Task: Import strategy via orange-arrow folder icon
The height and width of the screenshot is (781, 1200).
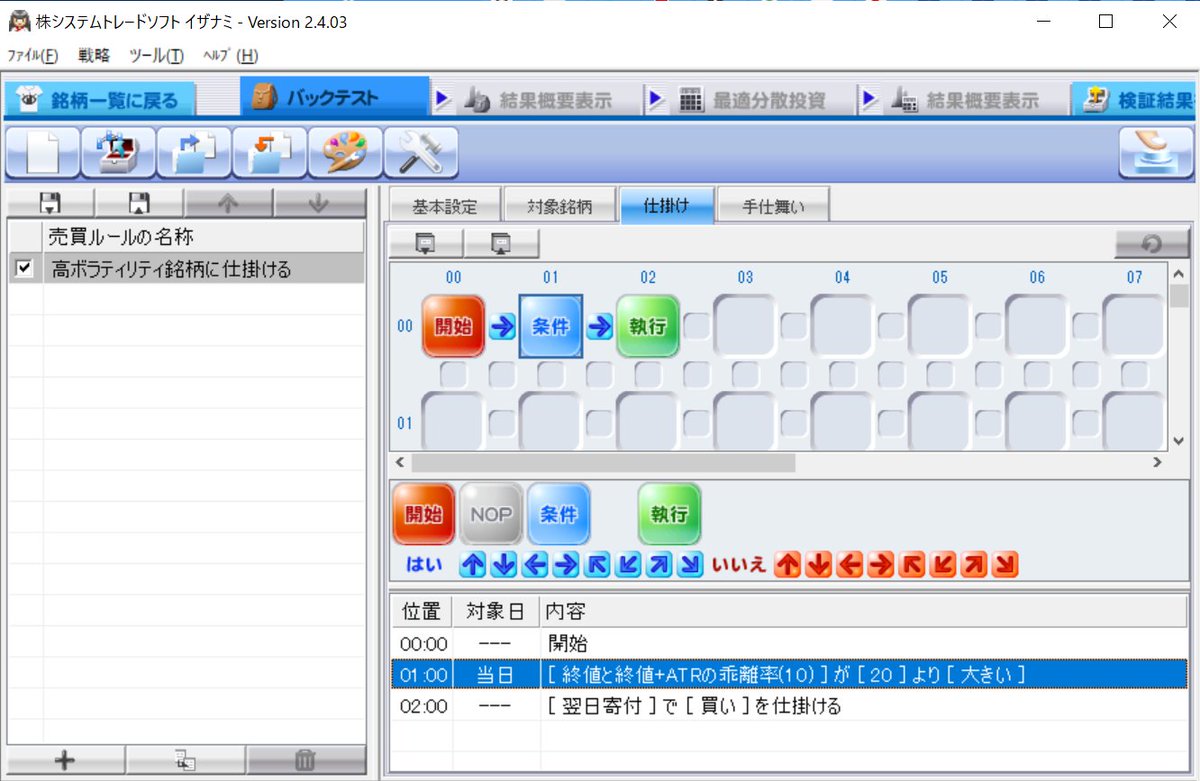Action: point(270,152)
